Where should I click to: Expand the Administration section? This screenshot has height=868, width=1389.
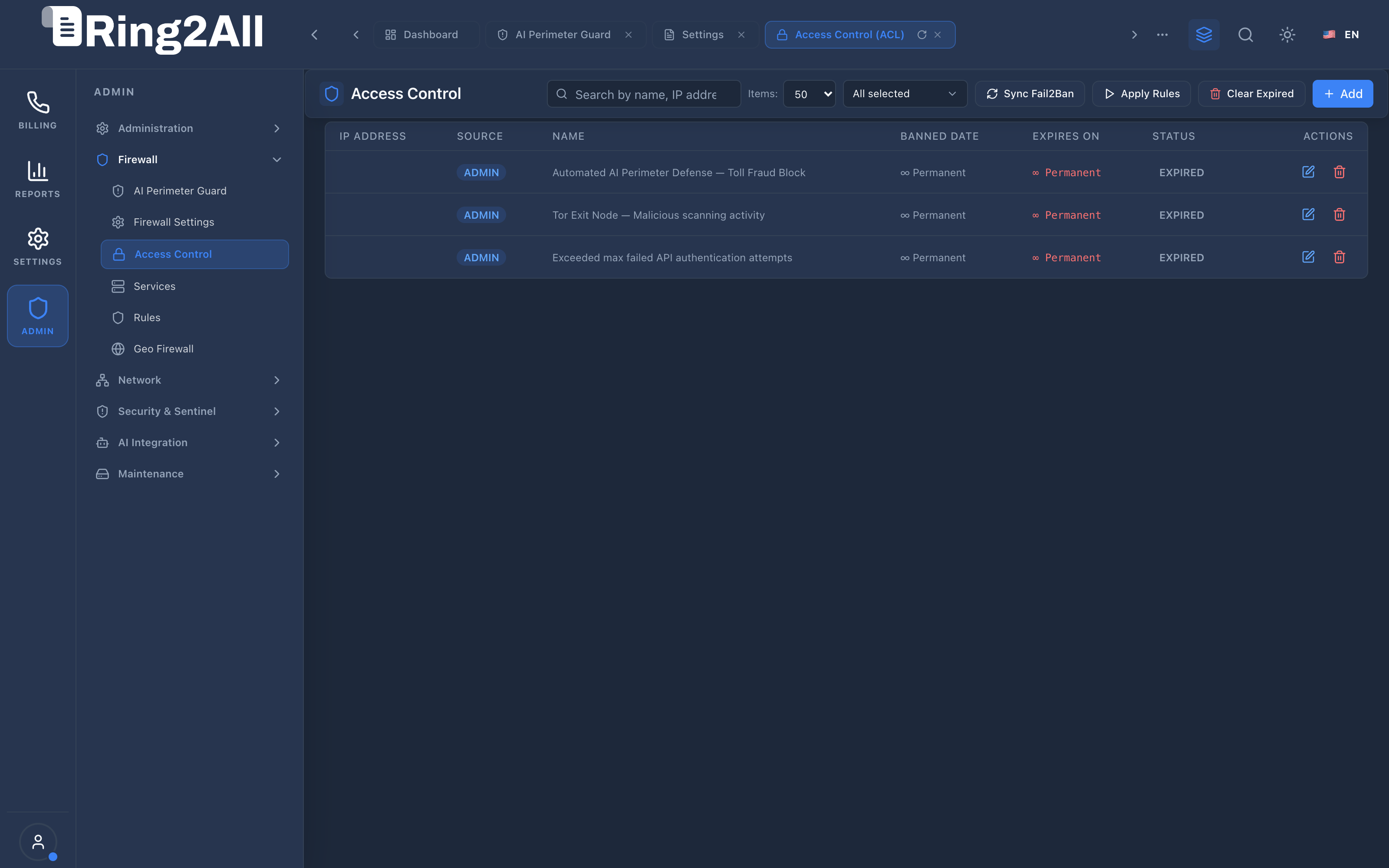189,128
